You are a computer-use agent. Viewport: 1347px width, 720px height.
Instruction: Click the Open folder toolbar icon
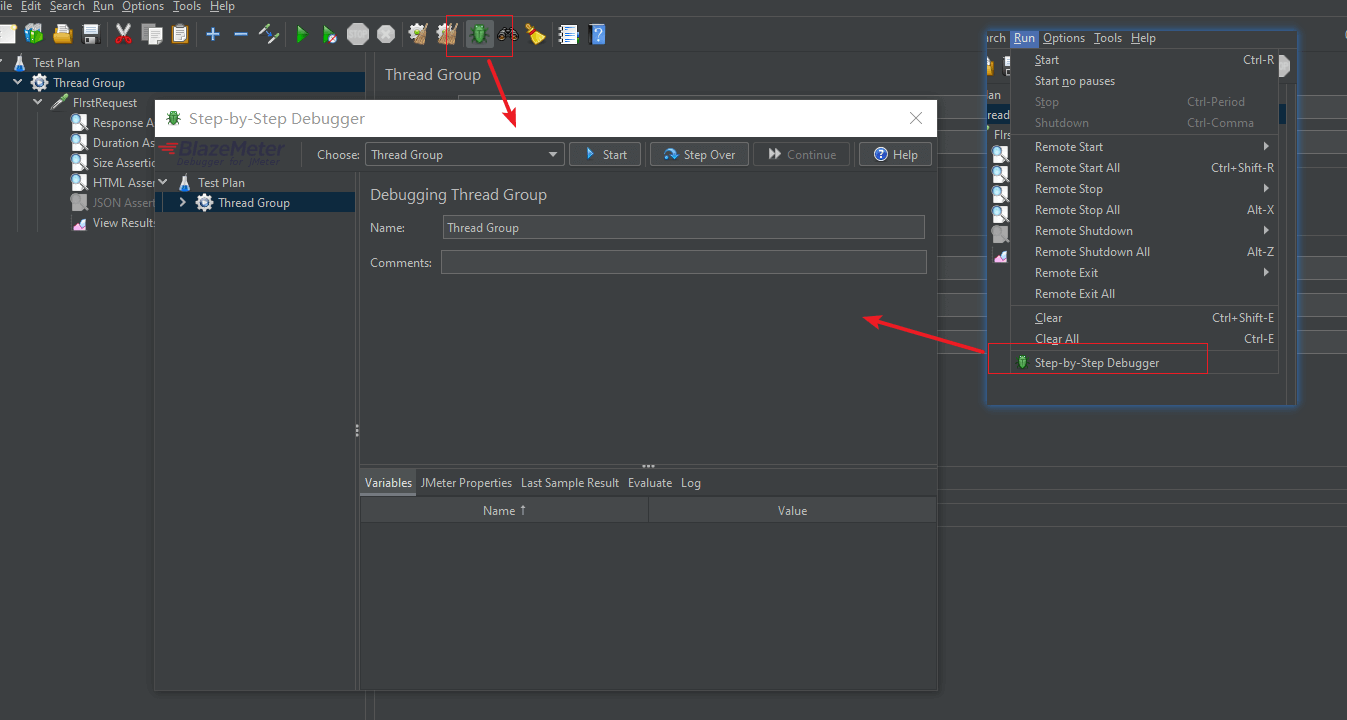click(63, 35)
